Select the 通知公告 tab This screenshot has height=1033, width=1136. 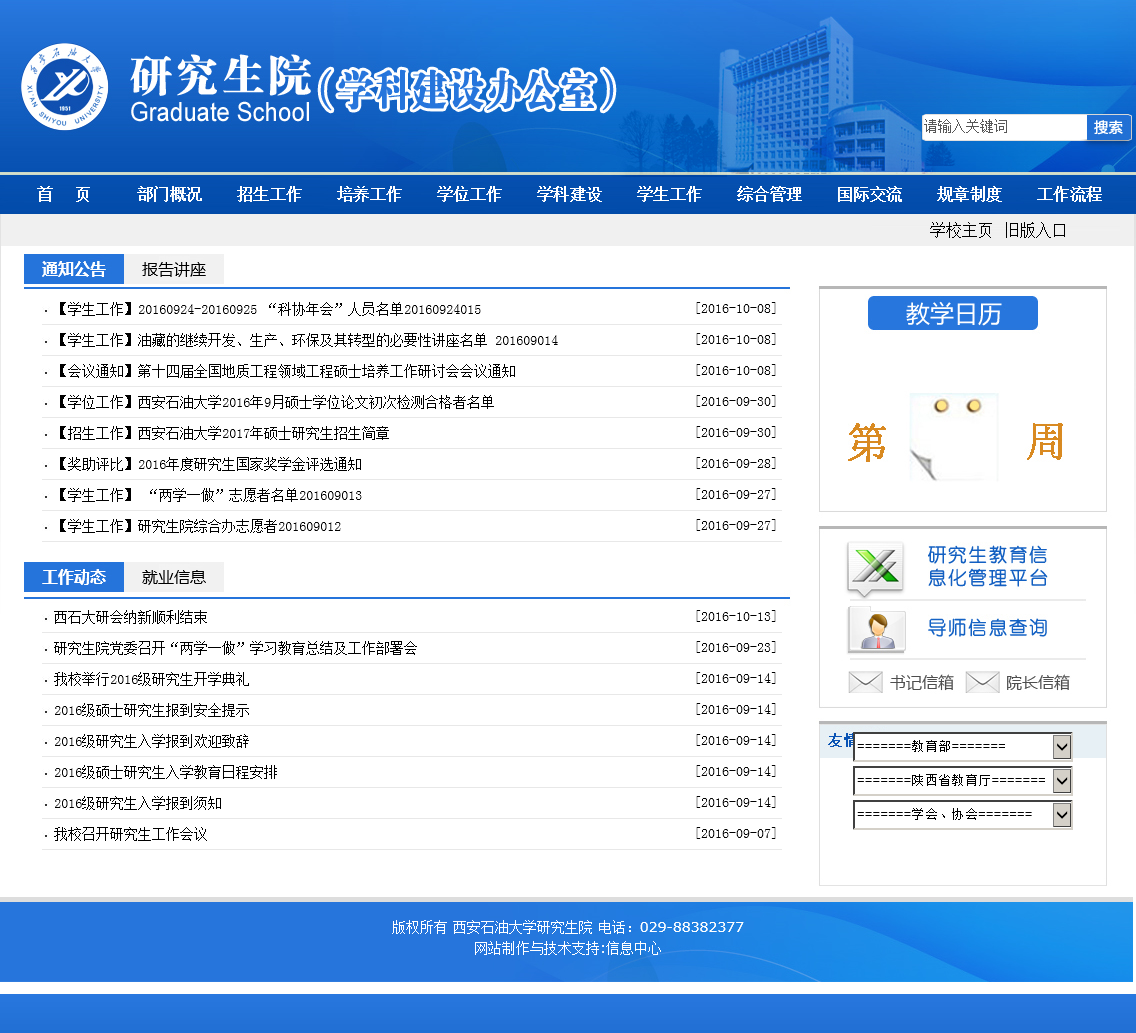click(x=74, y=269)
